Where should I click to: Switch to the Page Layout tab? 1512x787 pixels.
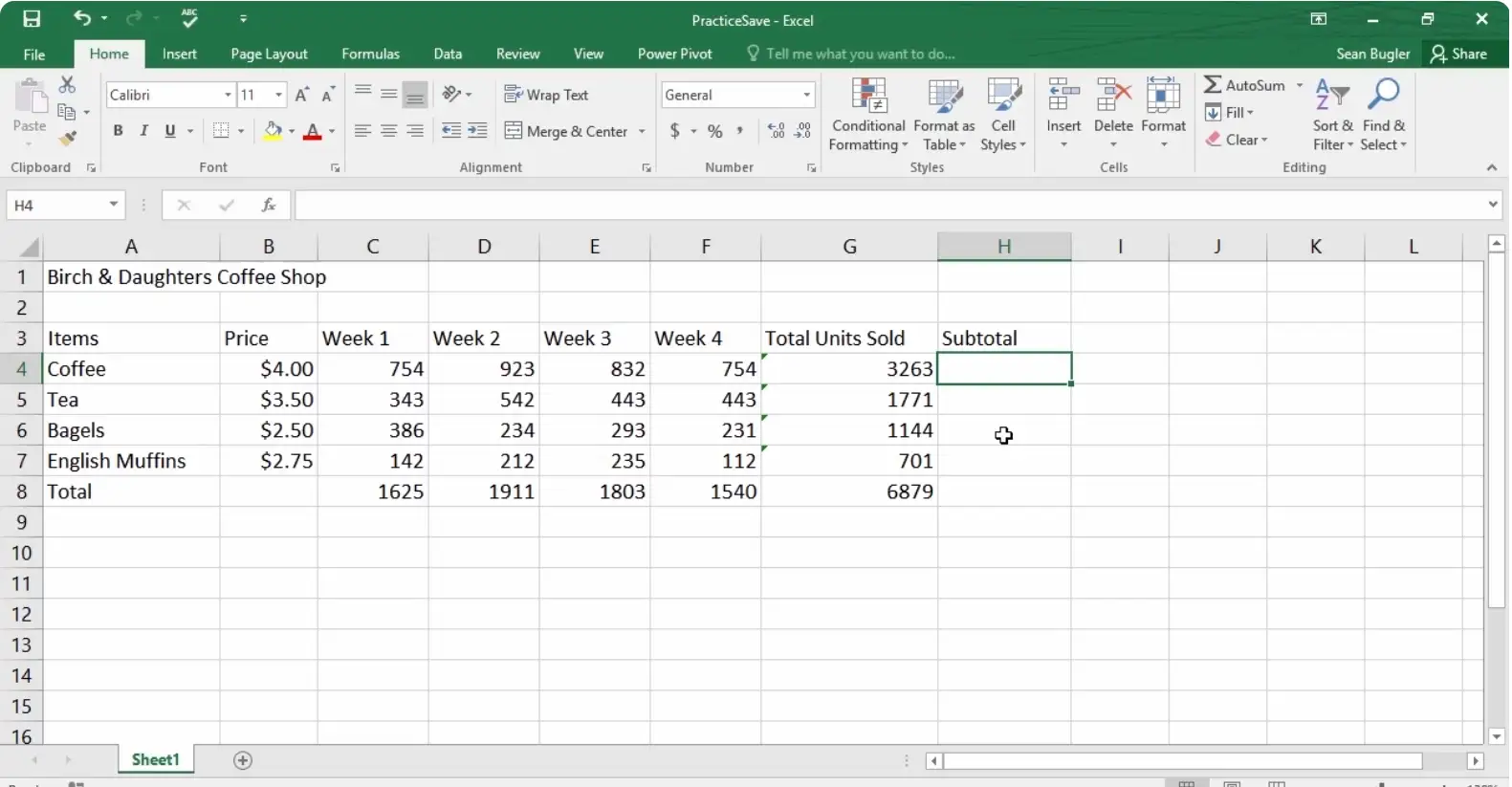coord(269,54)
